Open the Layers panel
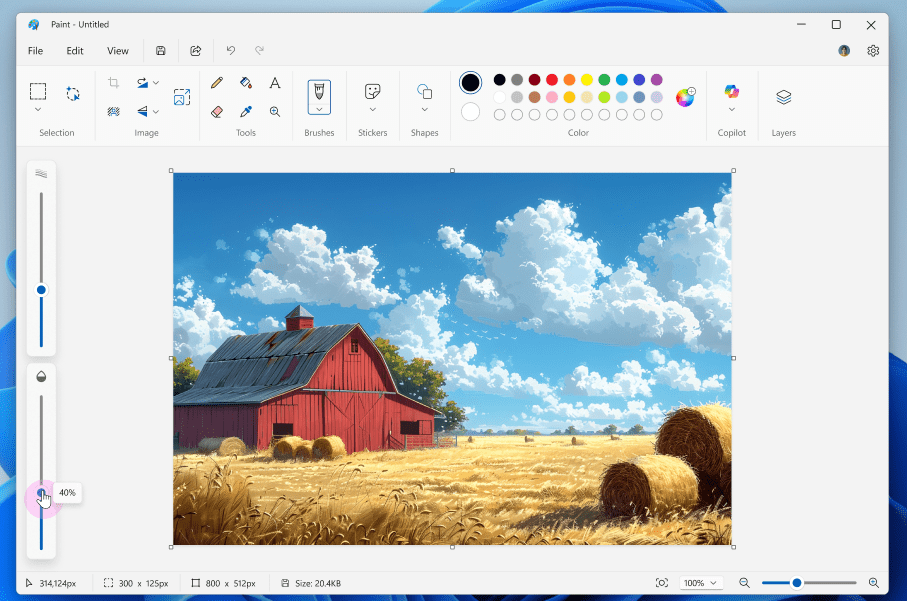This screenshot has width=907, height=601. (783, 97)
